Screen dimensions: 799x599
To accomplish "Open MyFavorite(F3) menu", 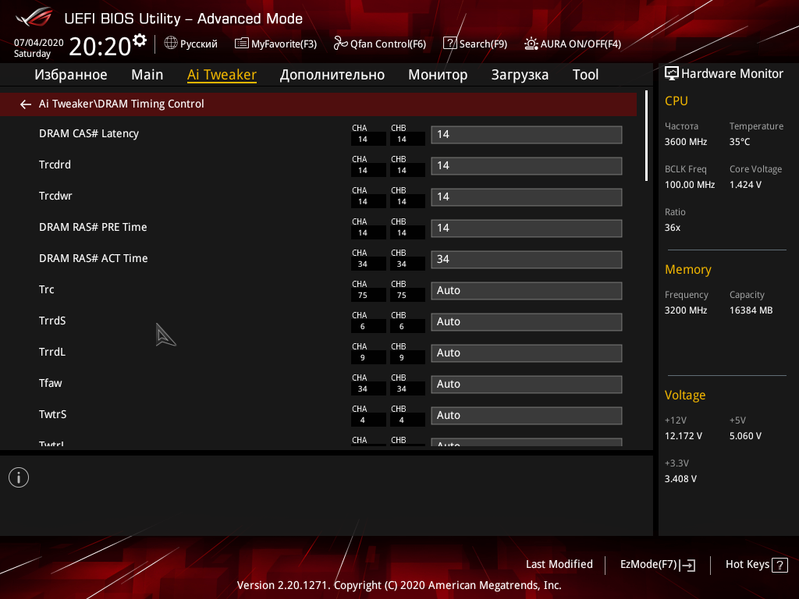I will coord(276,44).
